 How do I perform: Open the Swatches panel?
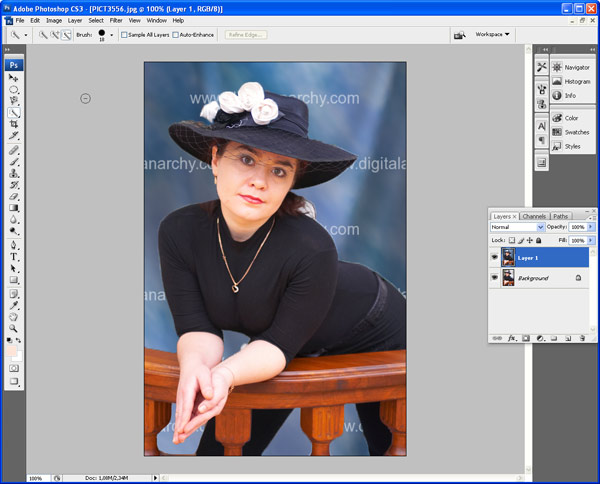click(577, 132)
